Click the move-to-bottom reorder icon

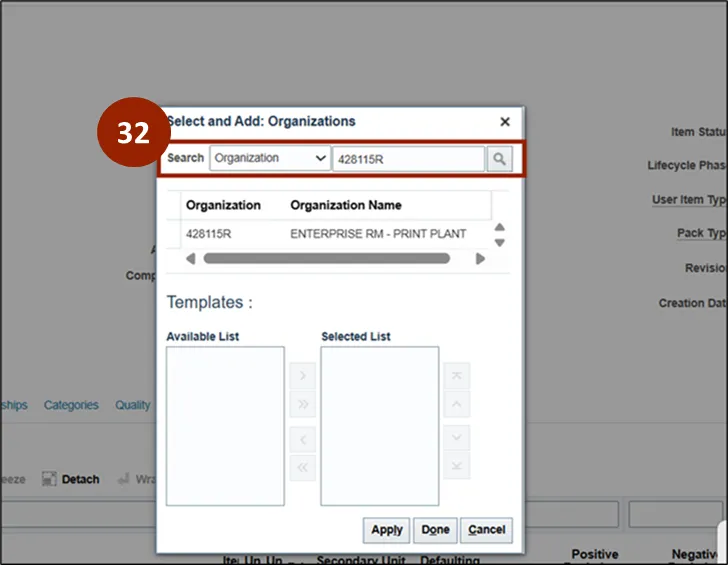(x=457, y=466)
